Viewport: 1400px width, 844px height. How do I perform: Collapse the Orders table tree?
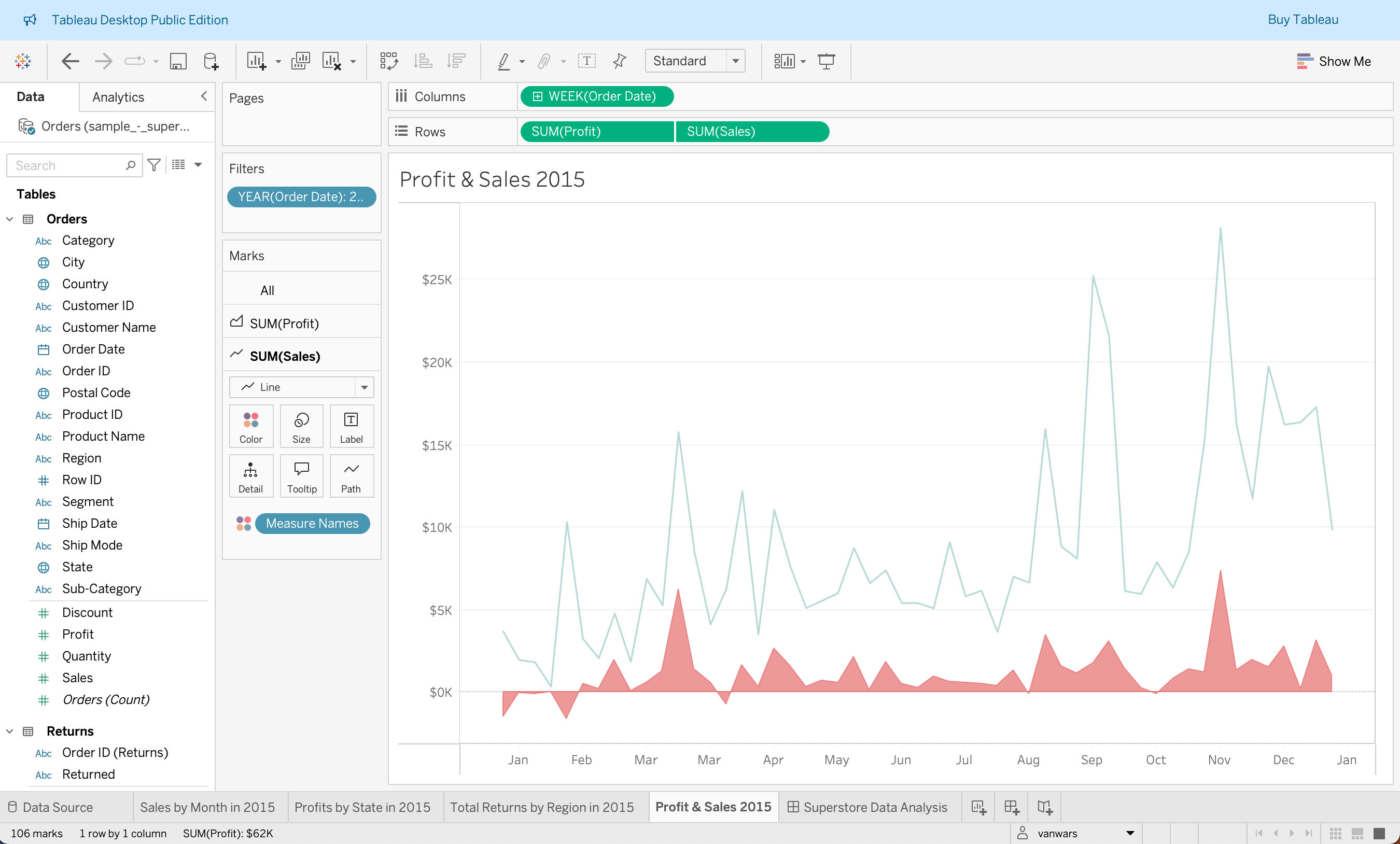[x=10, y=219]
